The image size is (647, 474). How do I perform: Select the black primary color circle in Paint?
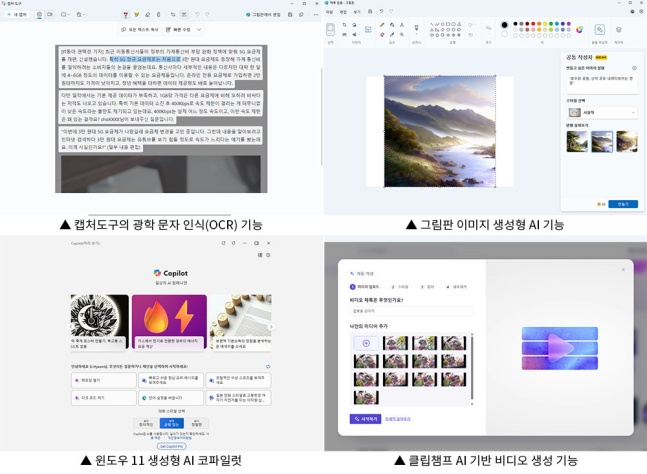[x=504, y=25]
